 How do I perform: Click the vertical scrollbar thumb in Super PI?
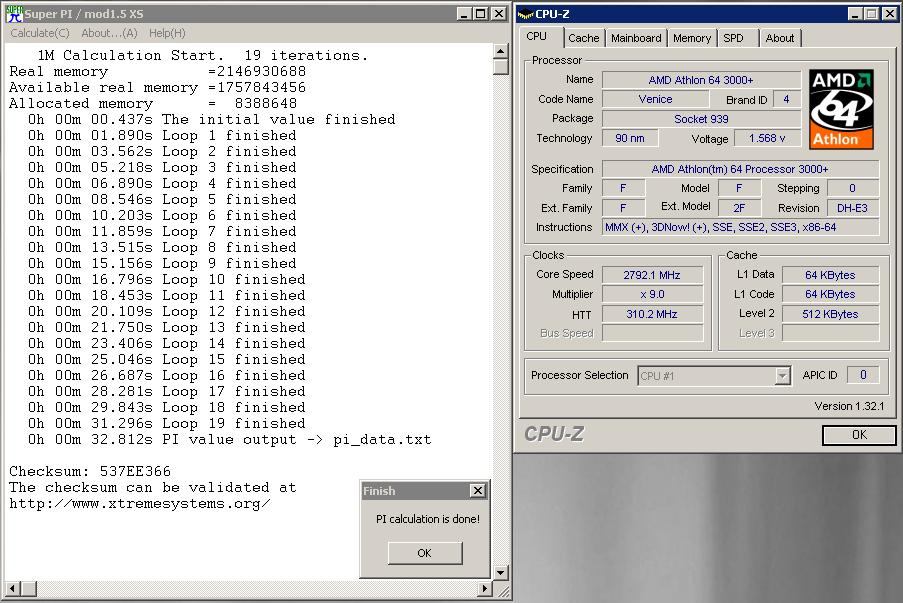click(500, 67)
